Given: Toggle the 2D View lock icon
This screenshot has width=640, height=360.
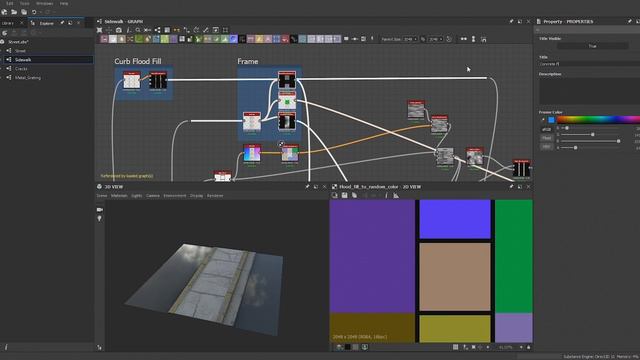Looking at the screenshot, I should [529, 347].
